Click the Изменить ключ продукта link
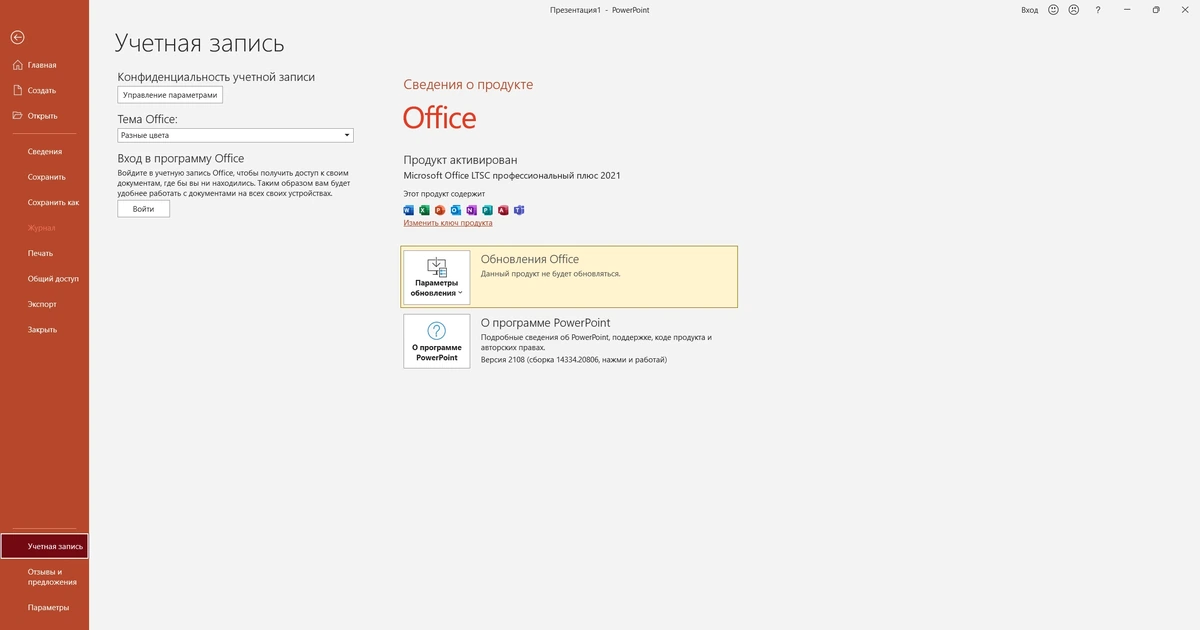 coord(448,223)
